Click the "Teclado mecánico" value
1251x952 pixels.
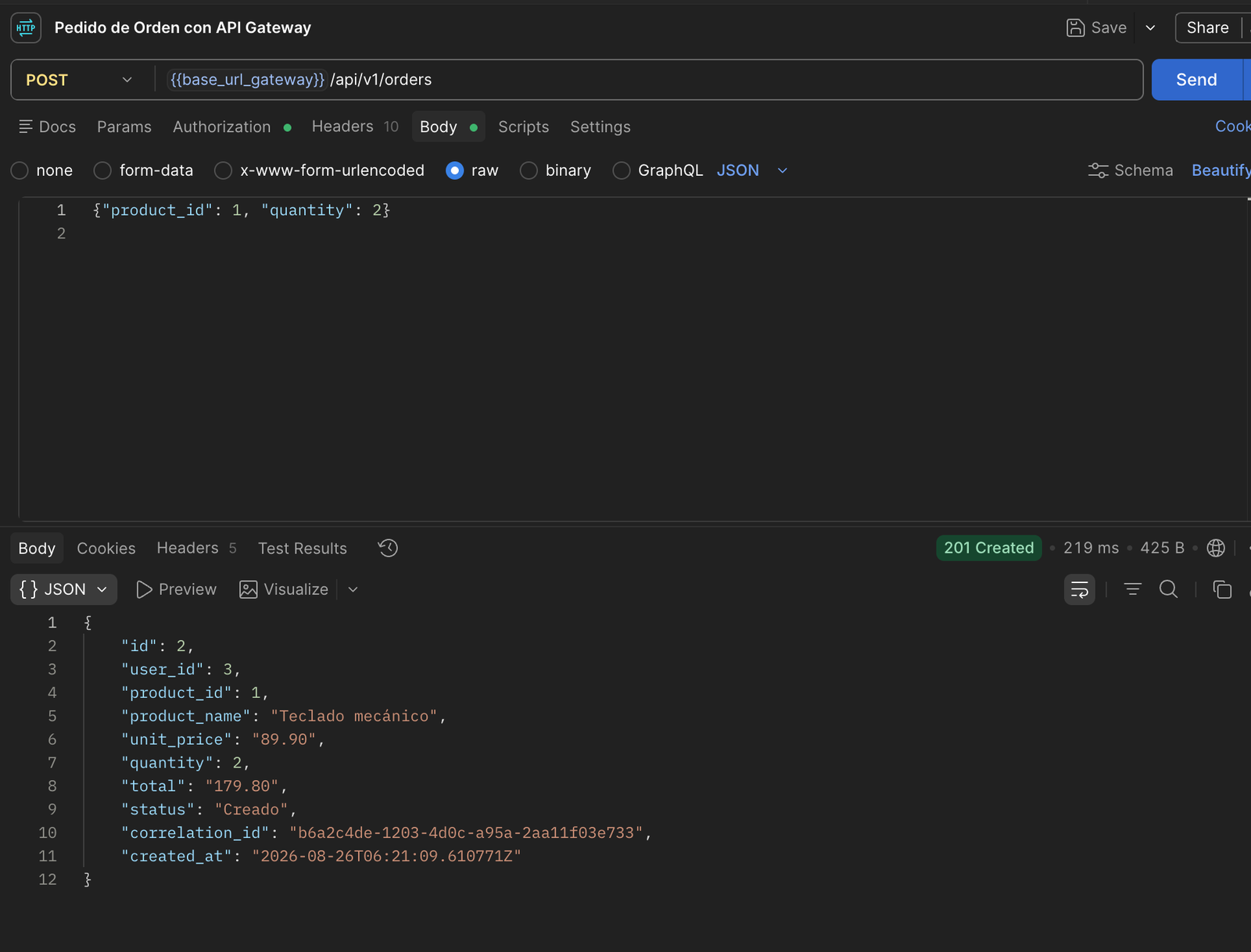354,717
